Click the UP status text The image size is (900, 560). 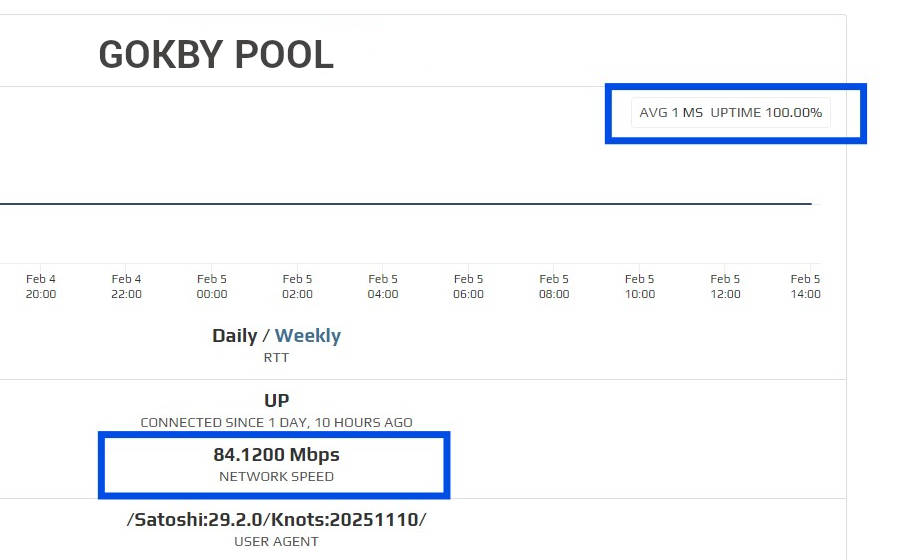point(276,401)
